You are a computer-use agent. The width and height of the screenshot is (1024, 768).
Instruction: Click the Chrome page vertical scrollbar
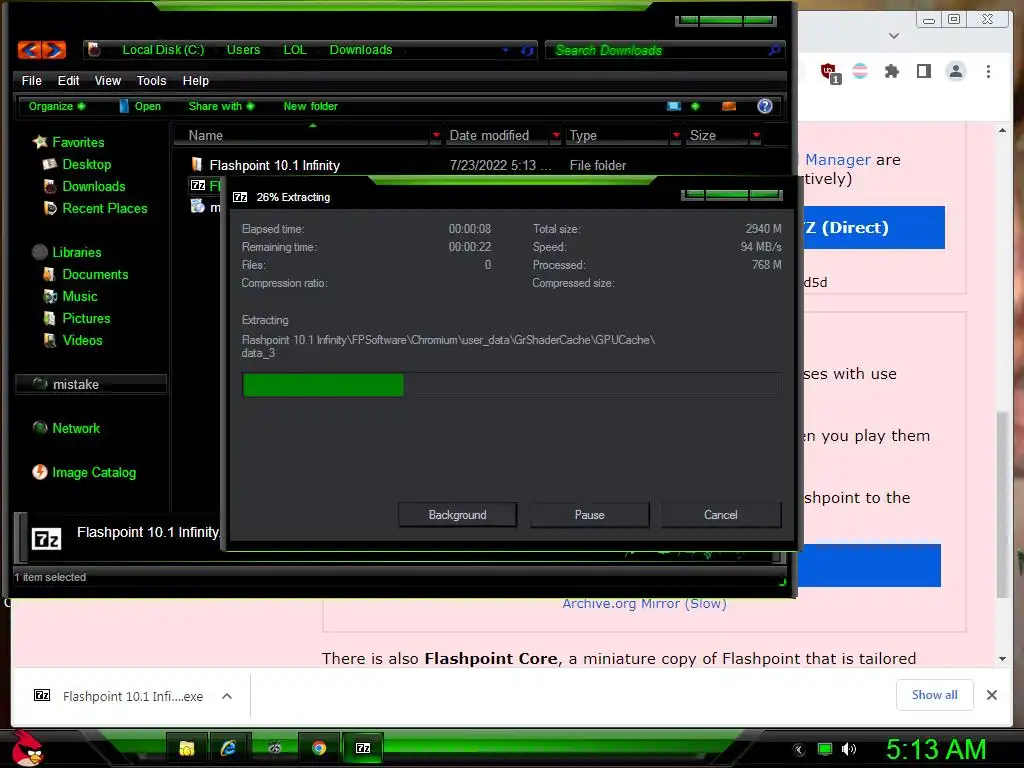pyautogui.click(x=1002, y=505)
